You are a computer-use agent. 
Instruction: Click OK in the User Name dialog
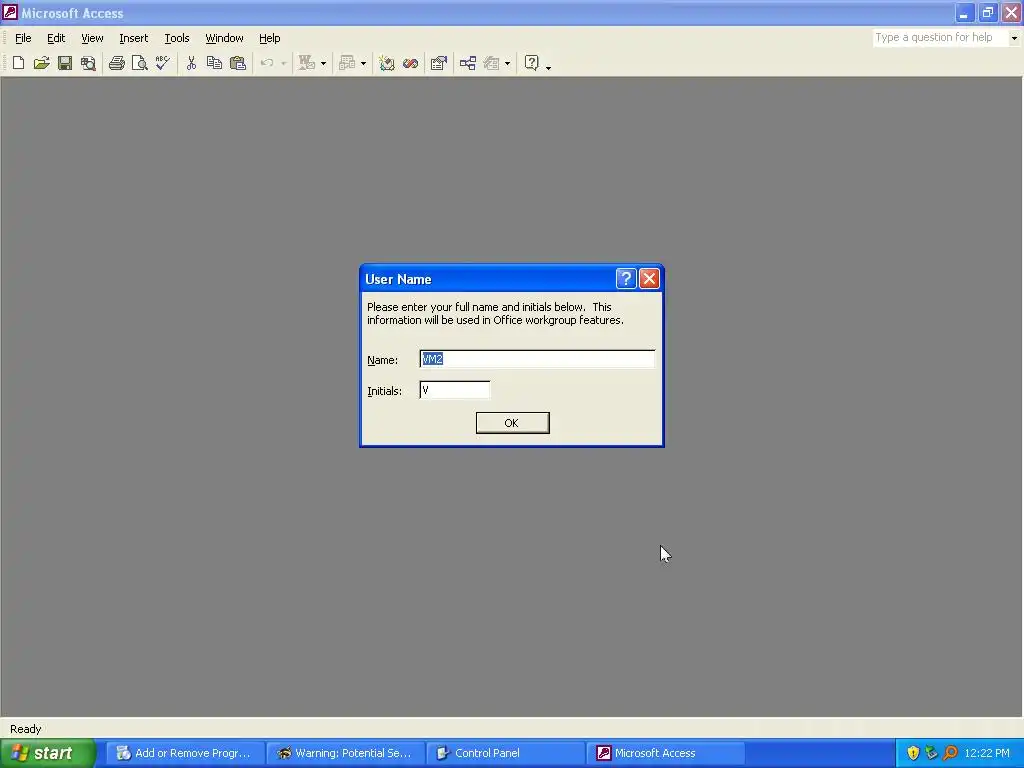512,423
